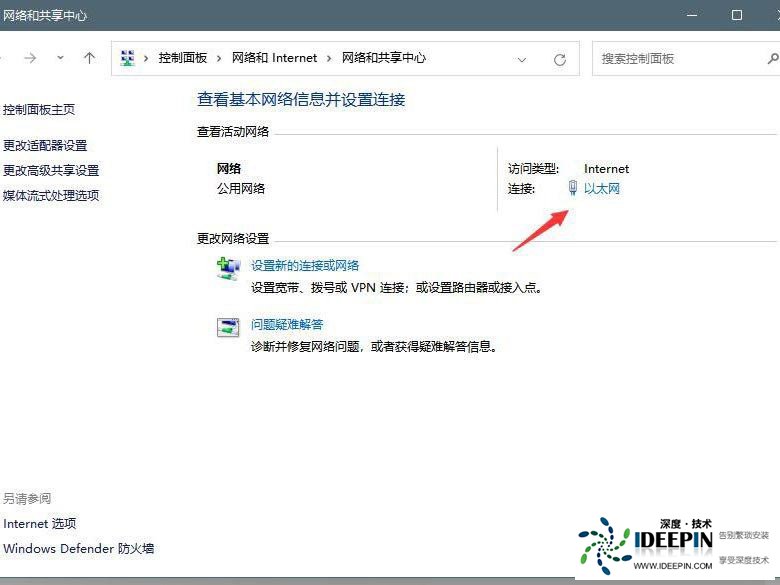Click the 以太网 connection link
This screenshot has height=585, width=780.
(x=602, y=189)
